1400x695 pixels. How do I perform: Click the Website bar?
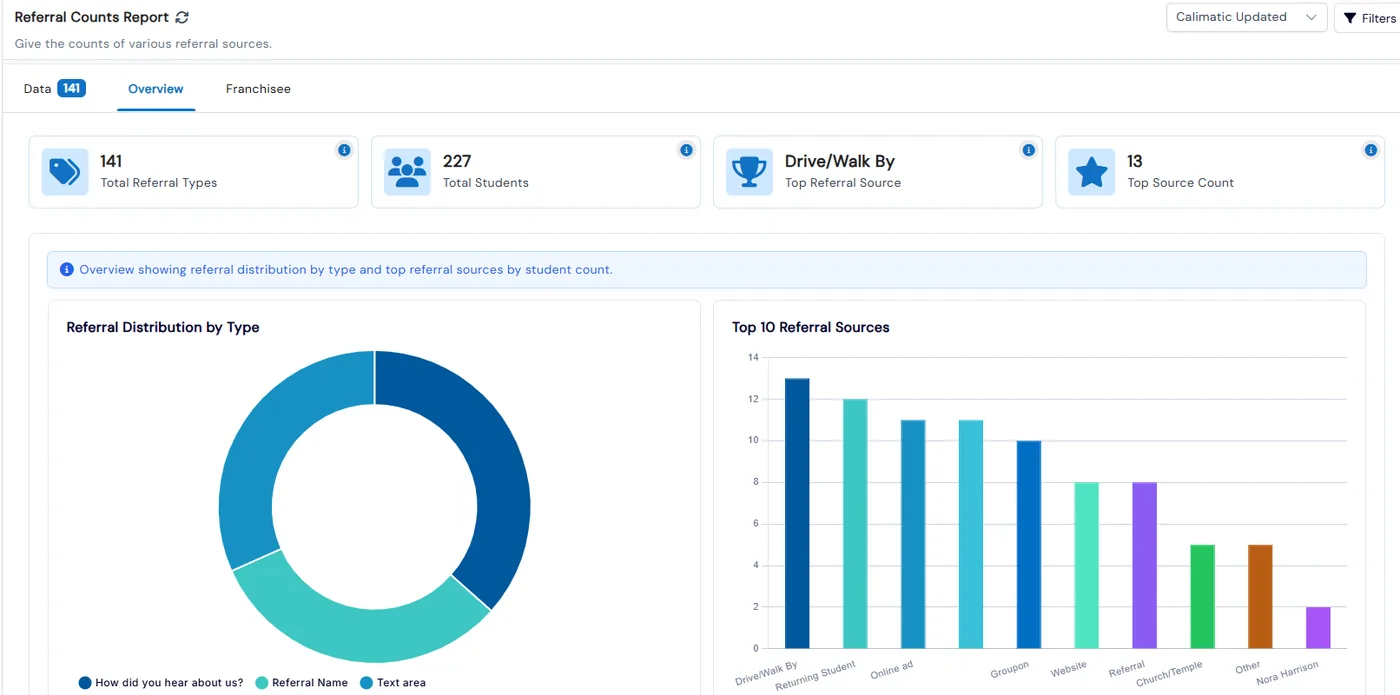point(1087,565)
